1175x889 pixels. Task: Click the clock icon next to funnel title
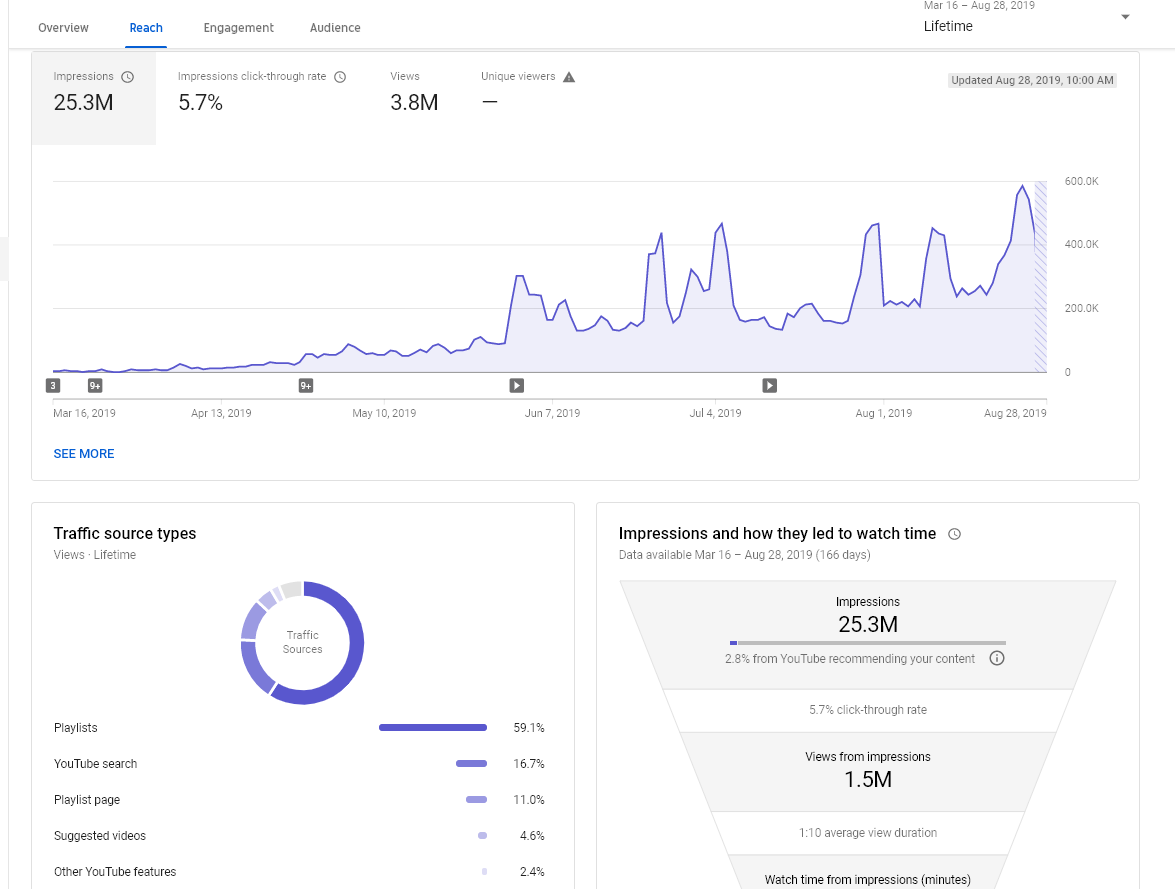click(954, 534)
